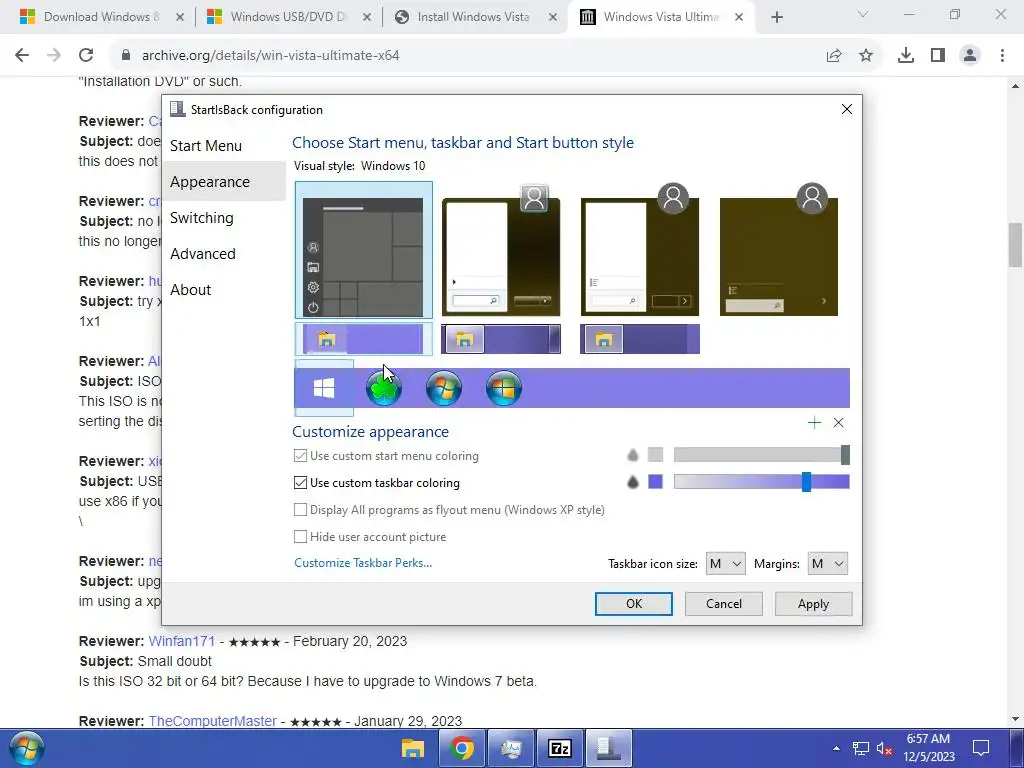This screenshot has height=768, width=1024.
Task: Confirm settings with OK button
Action: click(x=633, y=603)
